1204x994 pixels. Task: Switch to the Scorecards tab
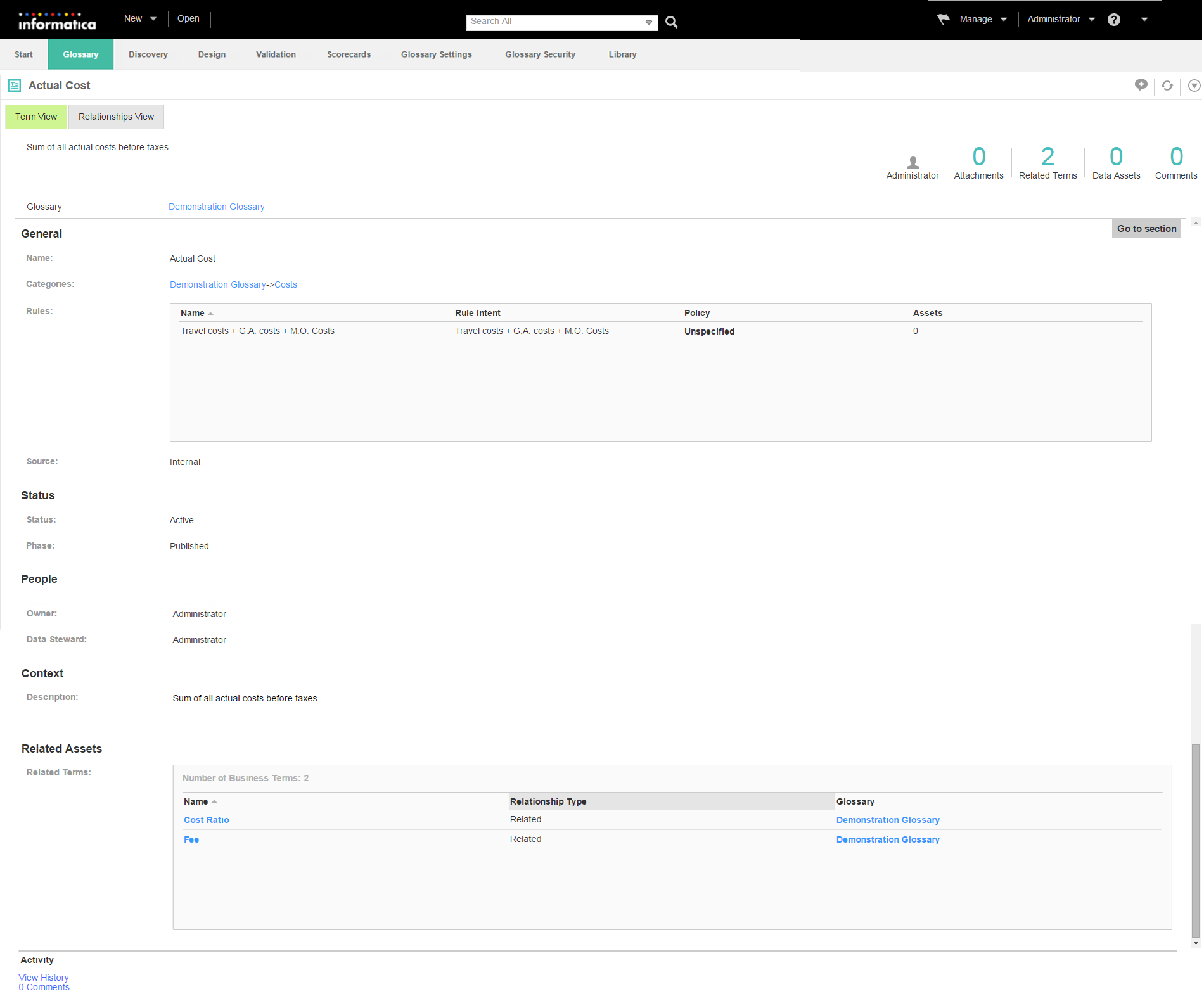(349, 54)
